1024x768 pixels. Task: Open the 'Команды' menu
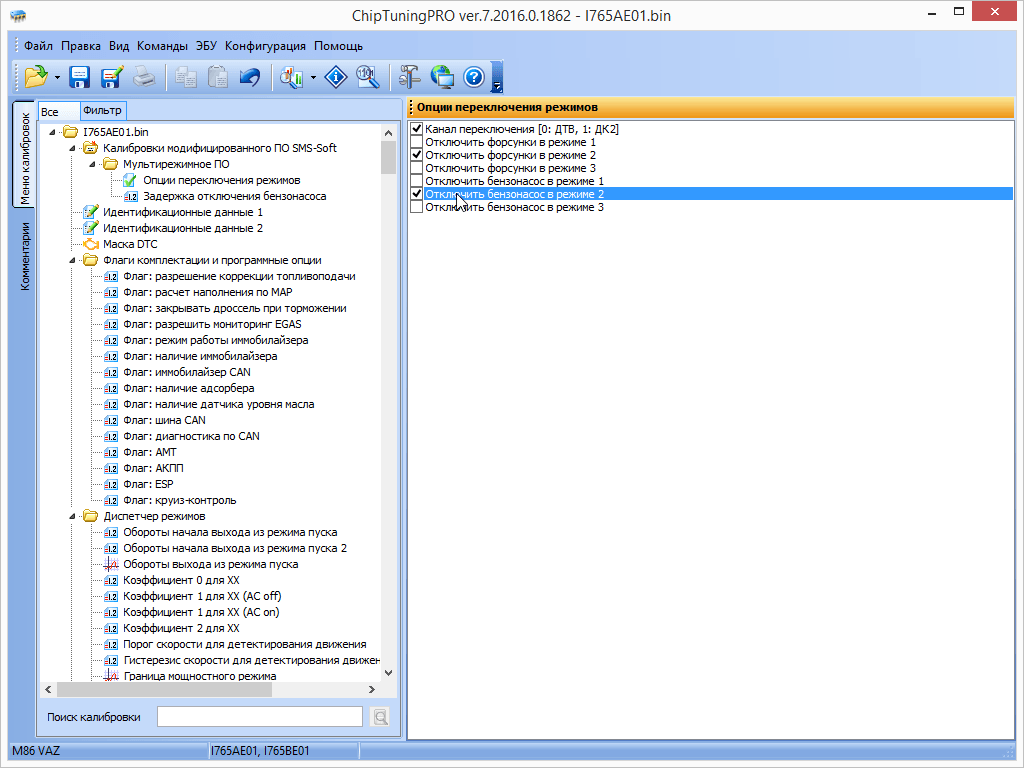162,46
